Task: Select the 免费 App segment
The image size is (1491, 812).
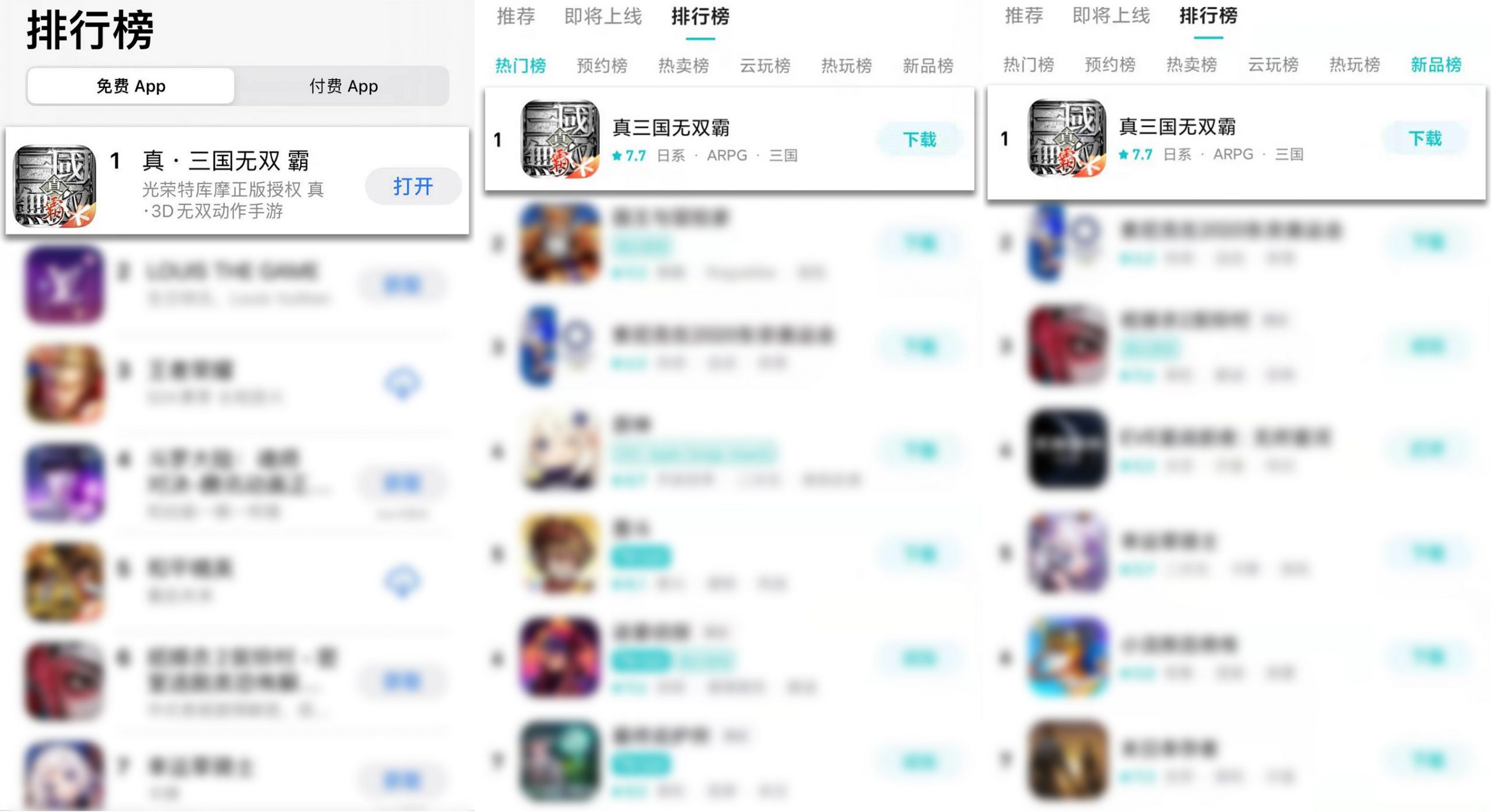Action: click(x=131, y=86)
